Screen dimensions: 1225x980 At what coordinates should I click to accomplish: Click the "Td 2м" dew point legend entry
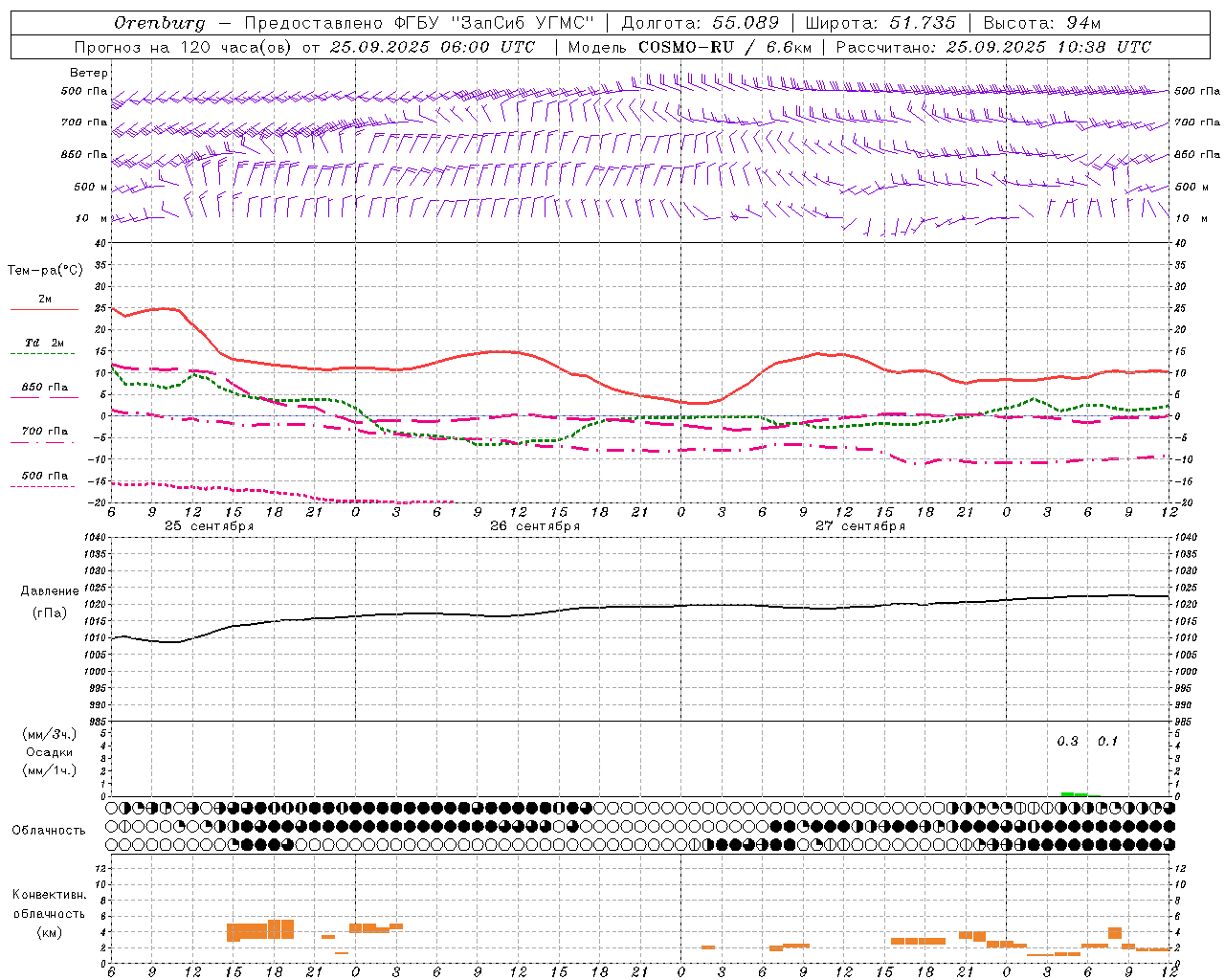(x=44, y=345)
